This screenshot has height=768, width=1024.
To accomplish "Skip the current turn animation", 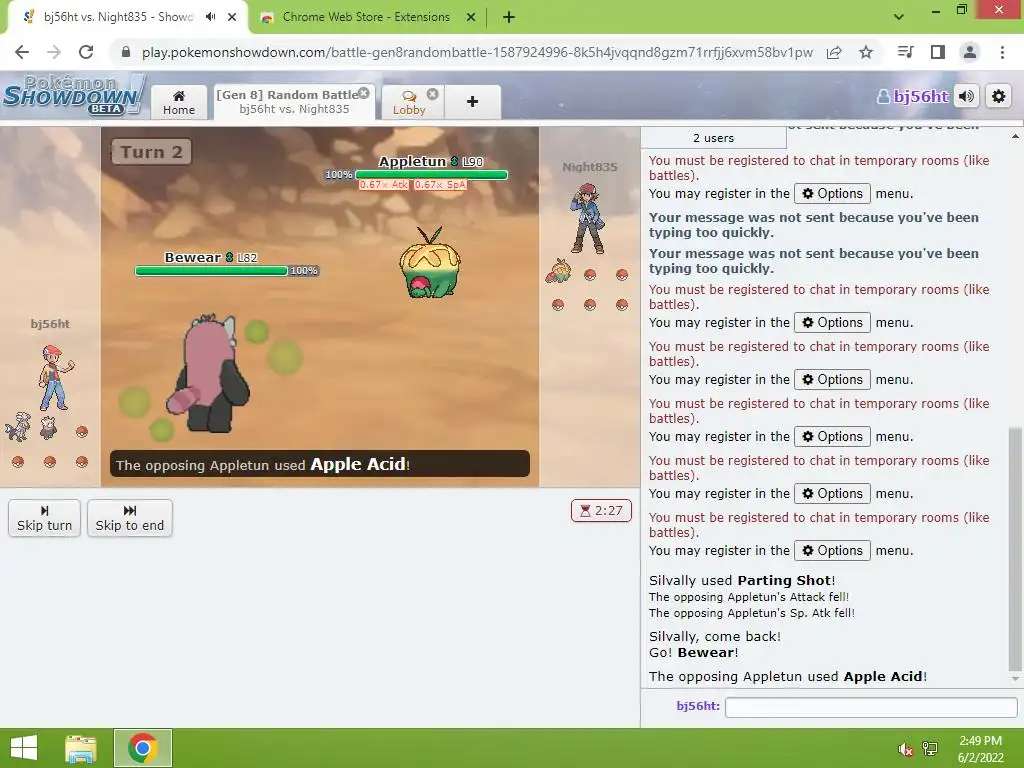I will pyautogui.click(x=44, y=519).
